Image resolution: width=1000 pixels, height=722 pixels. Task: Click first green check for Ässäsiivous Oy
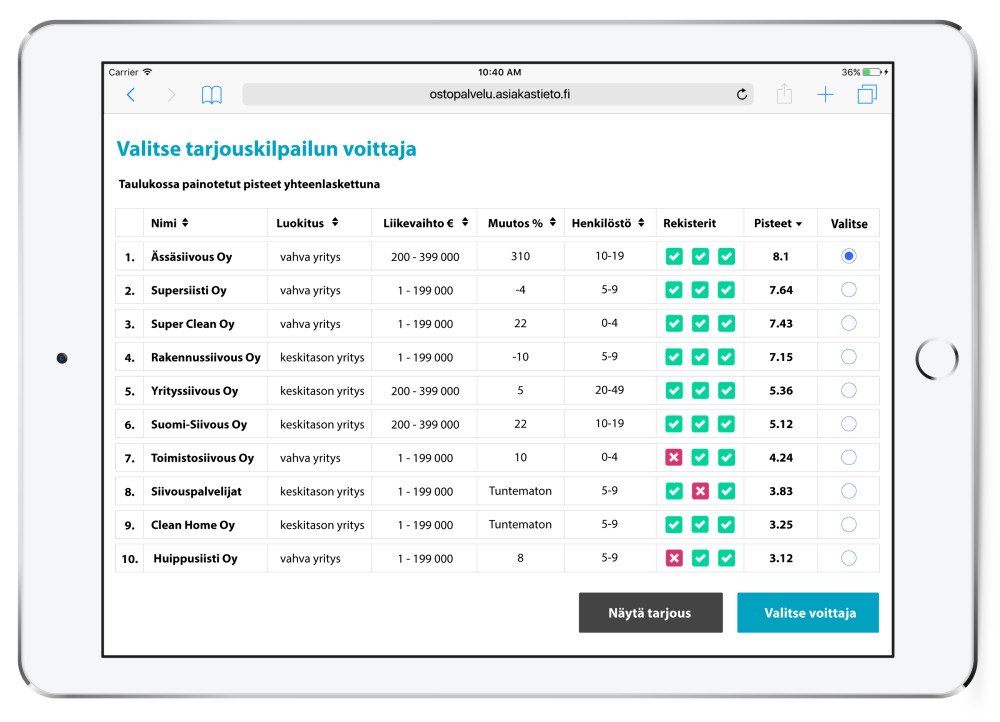click(x=674, y=256)
